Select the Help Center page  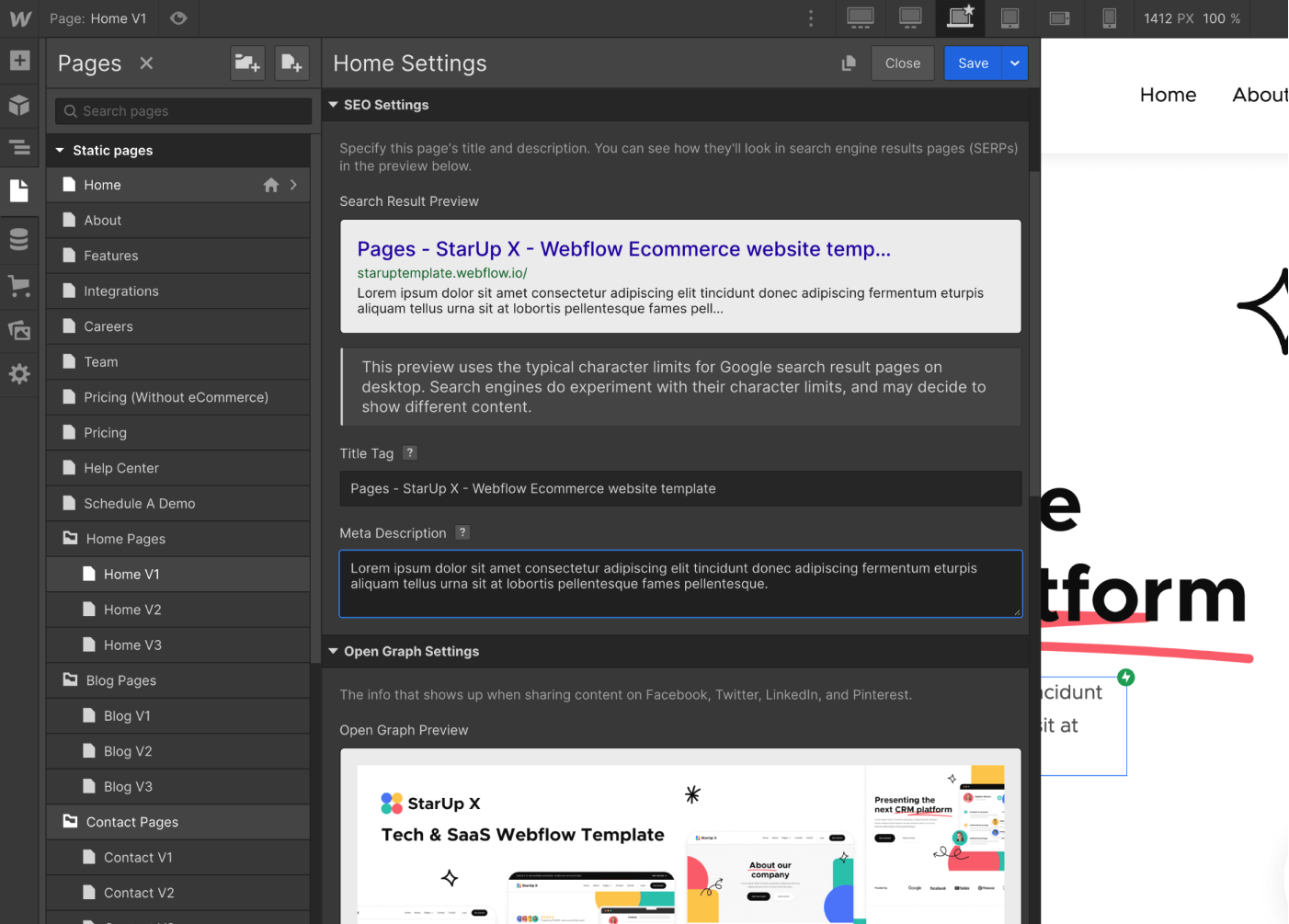tap(178, 468)
